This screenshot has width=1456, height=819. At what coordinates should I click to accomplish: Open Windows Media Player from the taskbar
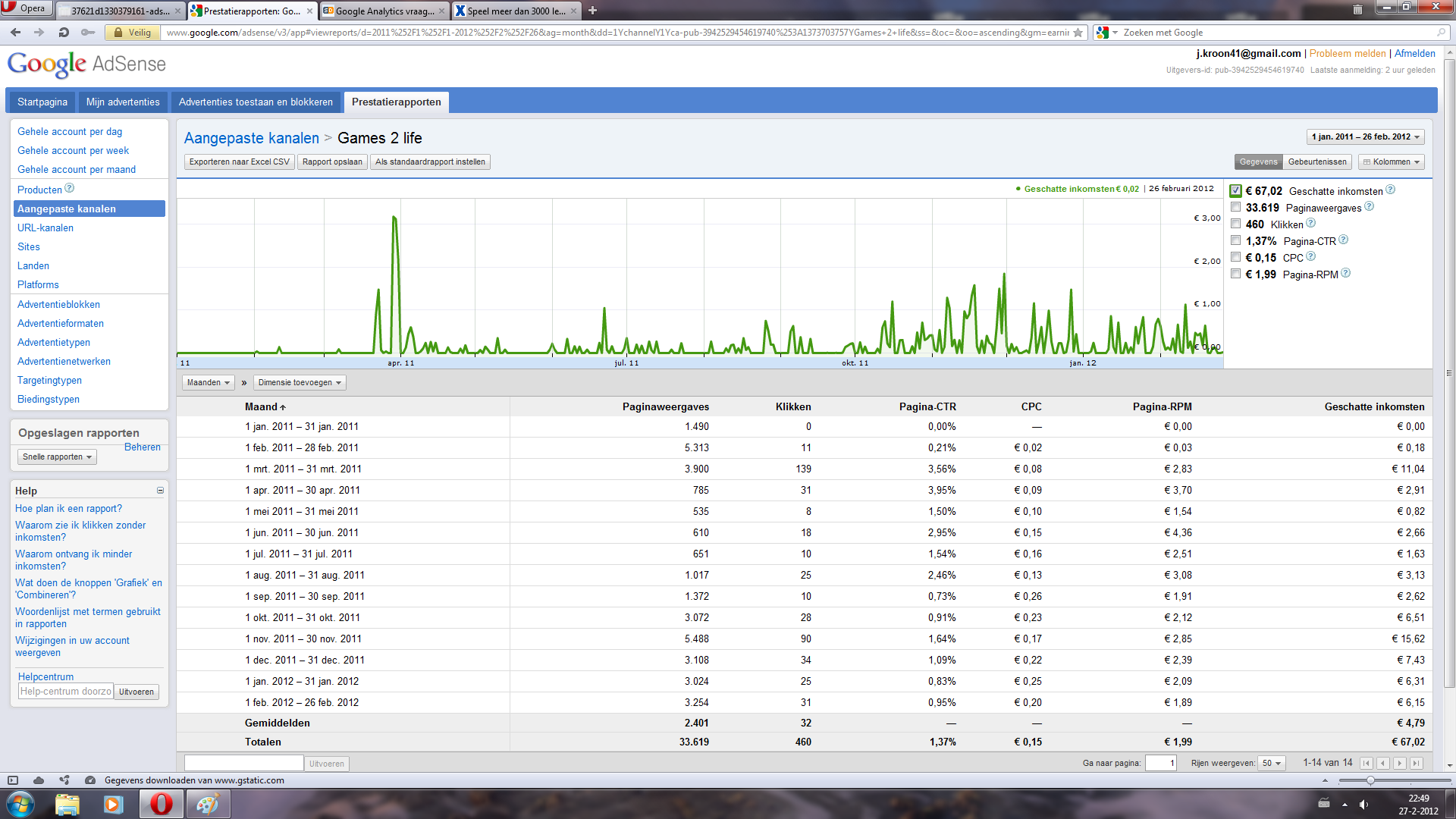pyautogui.click(x=114, y=804)
